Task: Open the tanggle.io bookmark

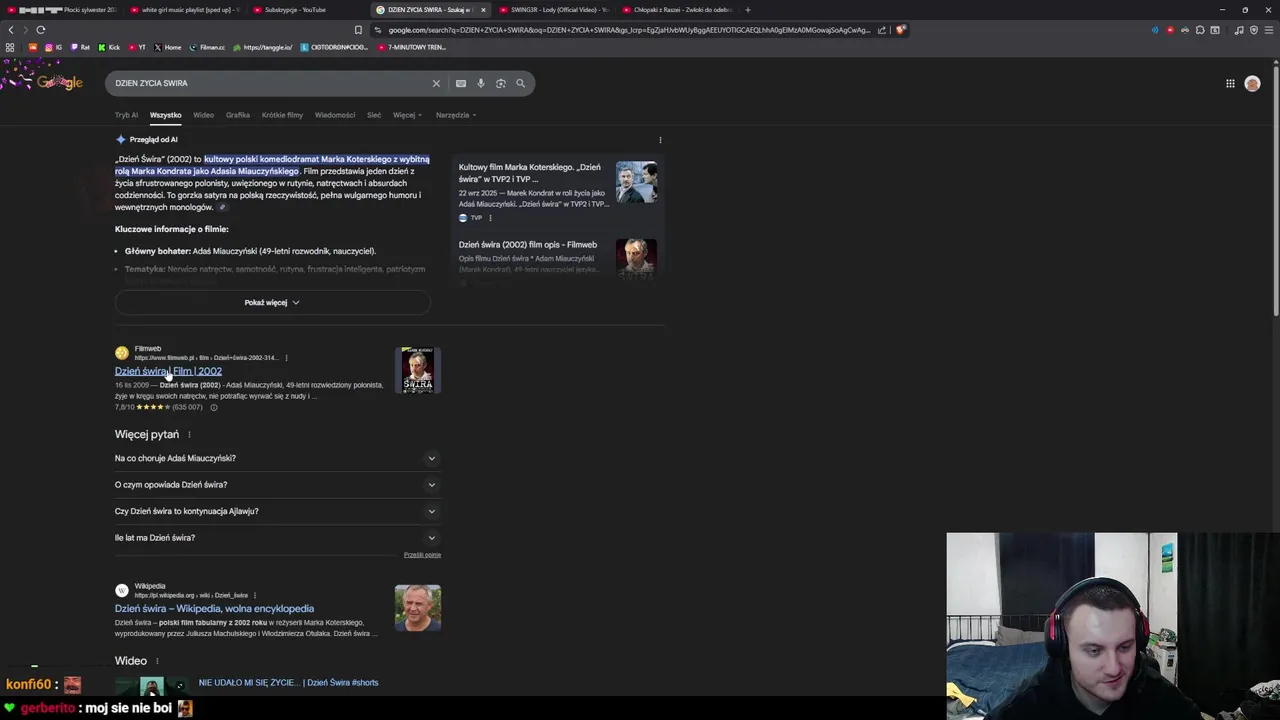Action: 262,47
